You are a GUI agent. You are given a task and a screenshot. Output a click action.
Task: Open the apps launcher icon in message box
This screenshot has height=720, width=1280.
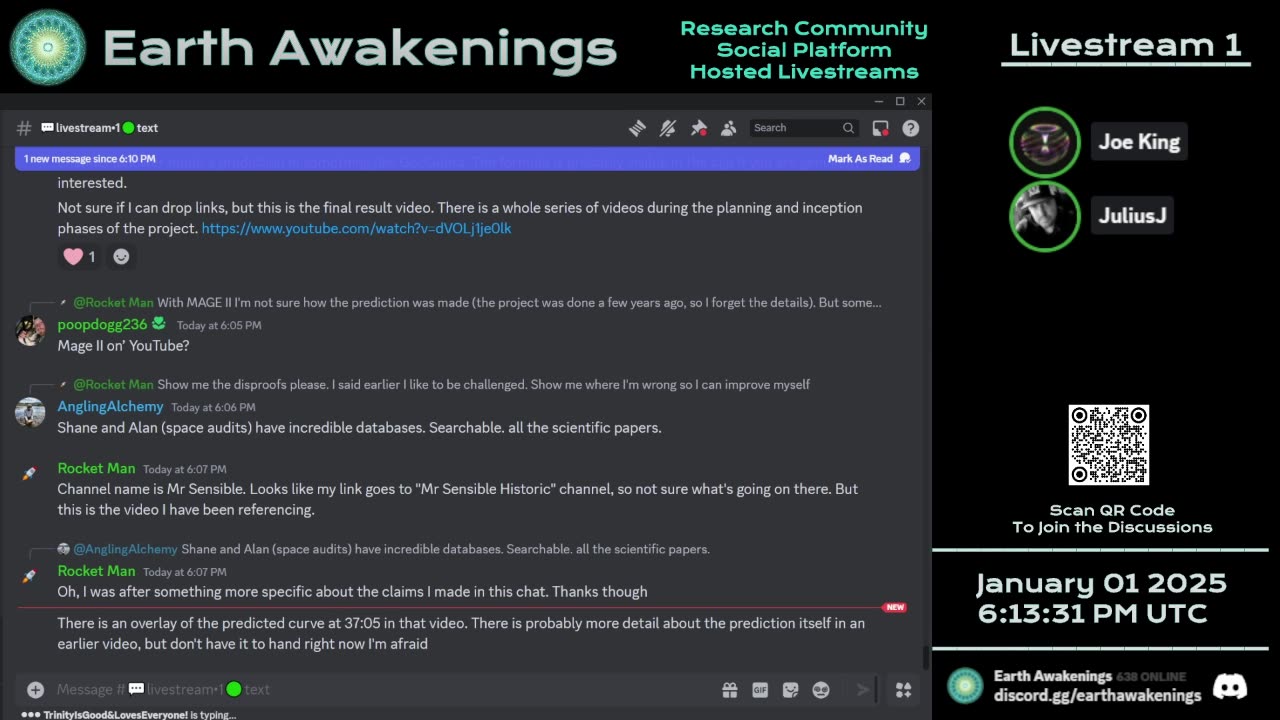pyautogui.click(x=903, y=689)
